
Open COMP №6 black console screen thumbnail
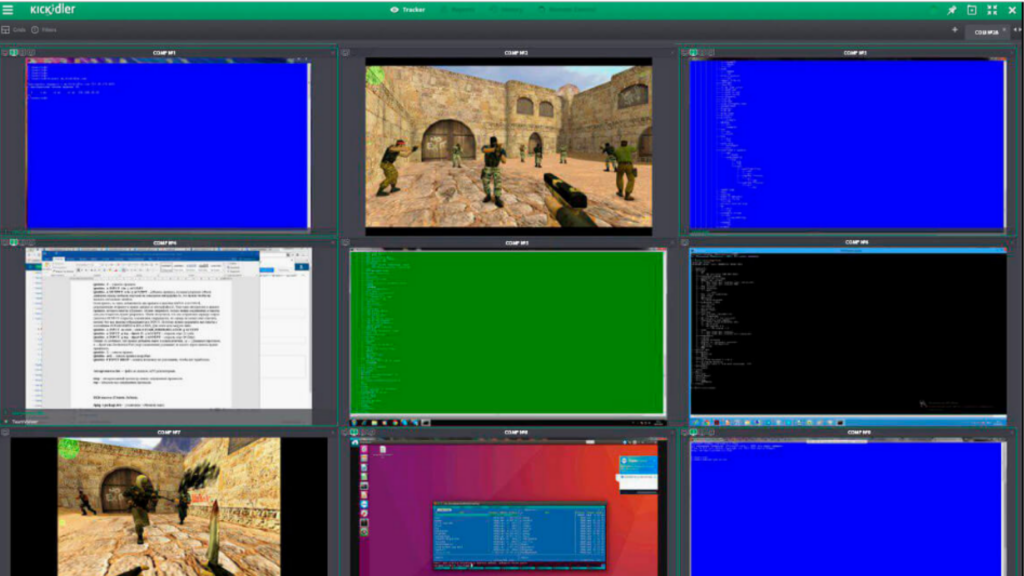848,337
